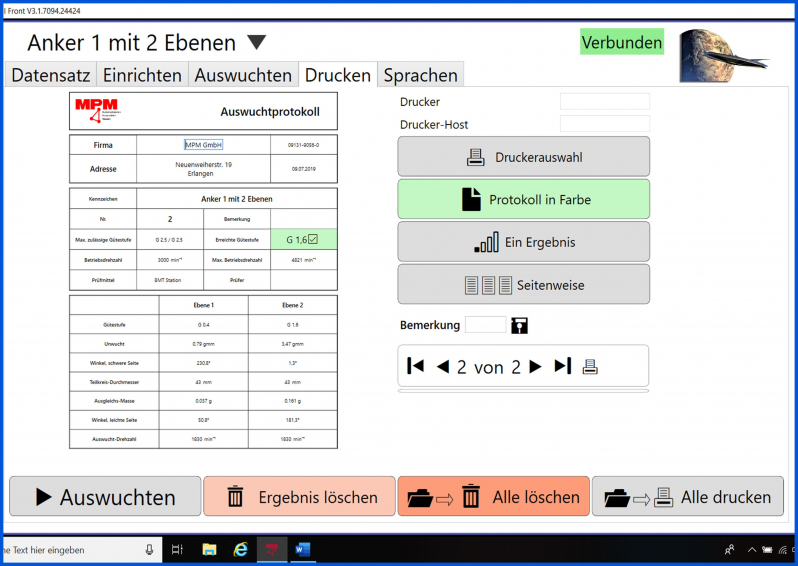
Task: Open Word from the Windows taskbar
Action: click(x=302, y=549)
